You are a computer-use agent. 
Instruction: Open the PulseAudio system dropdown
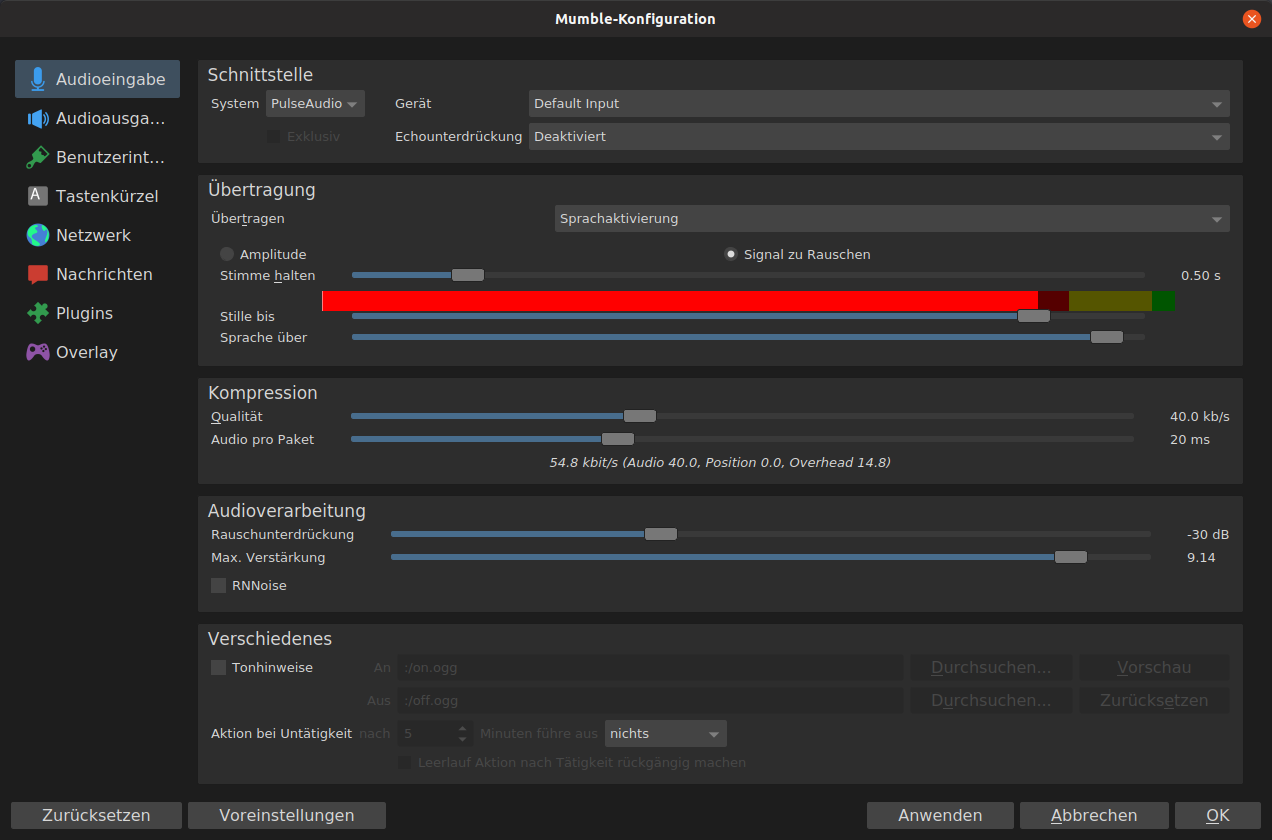315,104
